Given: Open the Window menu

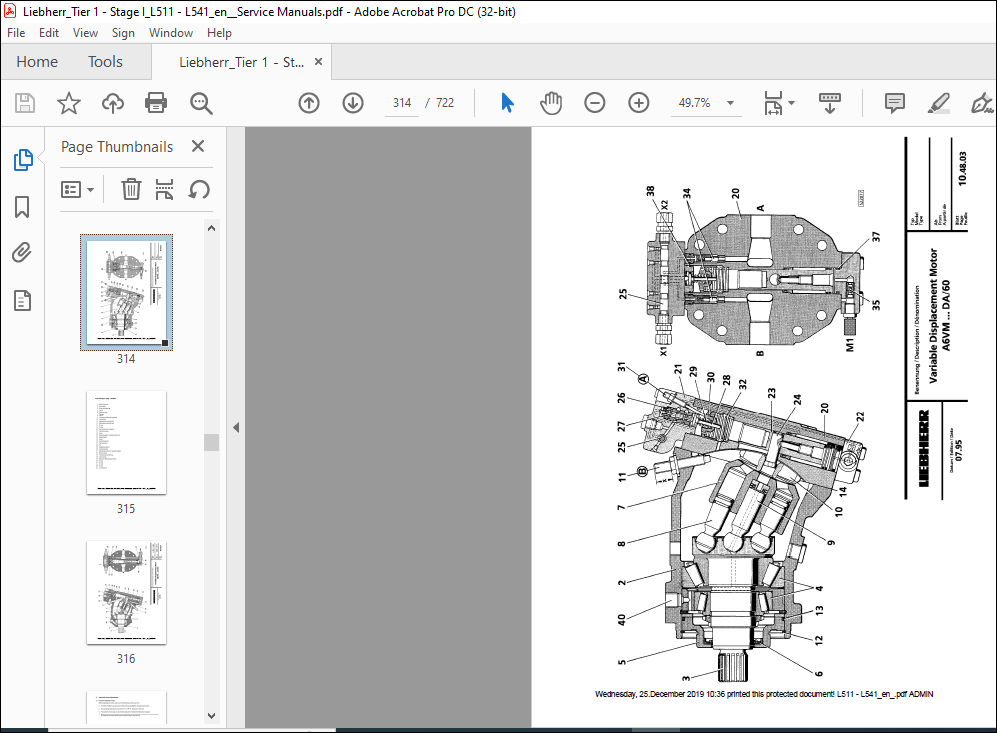Looking at the screenshot, I should coord(171,33).
